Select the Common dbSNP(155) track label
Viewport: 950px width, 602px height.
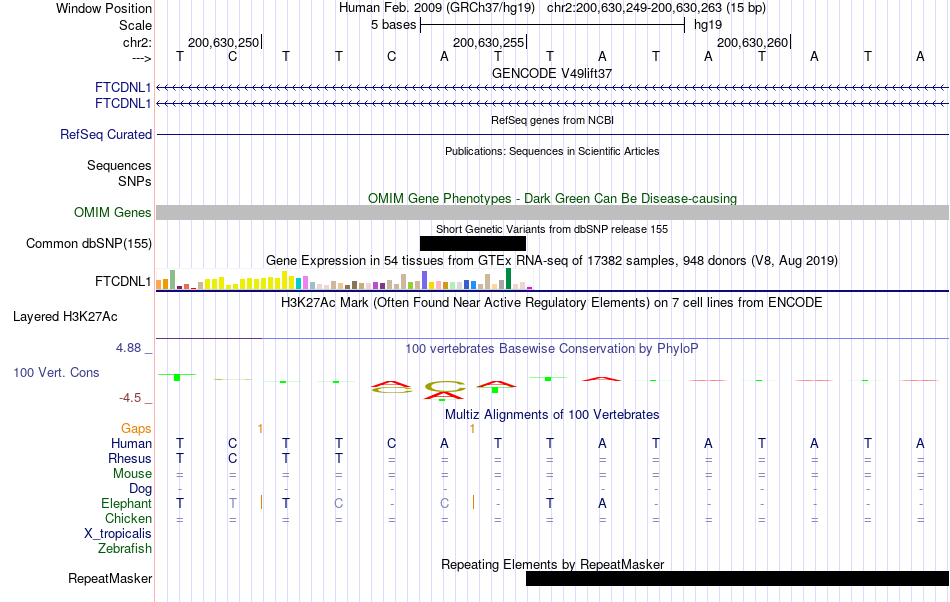pos(88,243)
